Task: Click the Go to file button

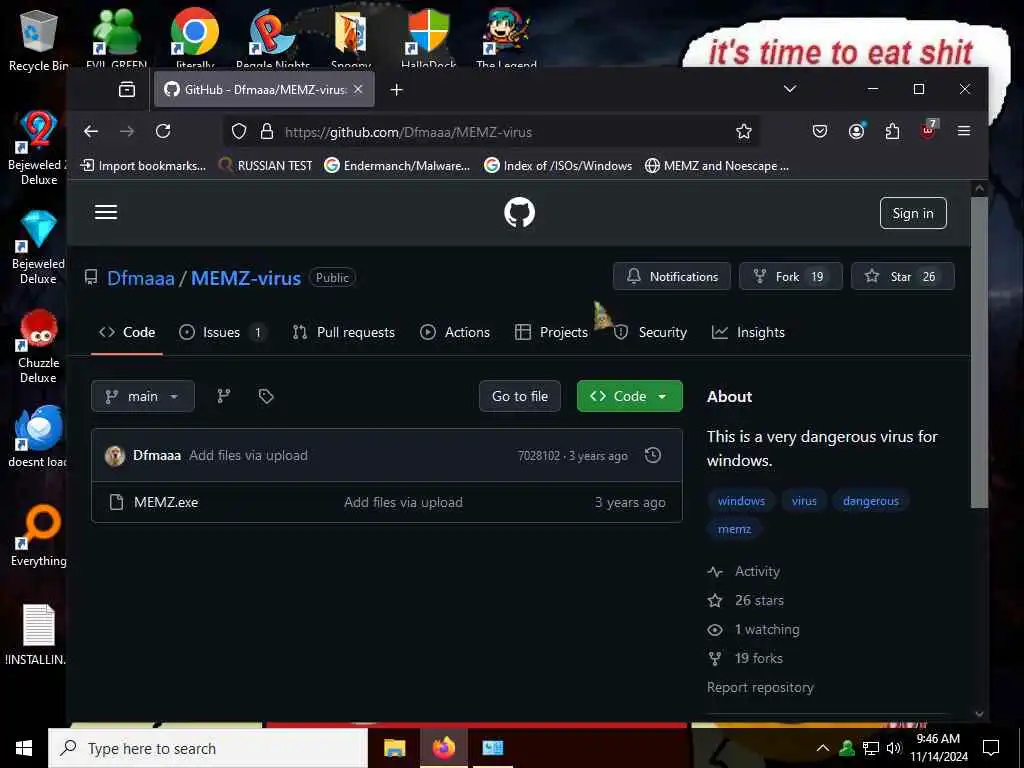Action: point(520,396)
